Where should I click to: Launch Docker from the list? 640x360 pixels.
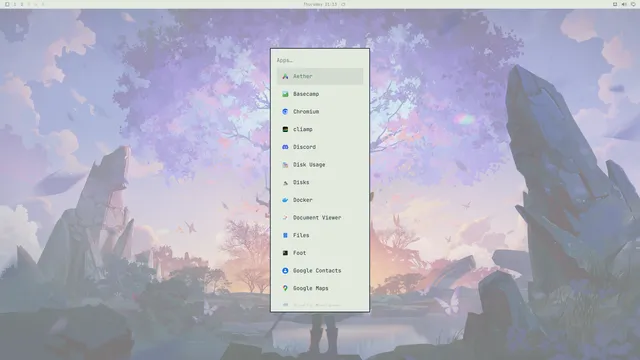(x=320, y=200)
